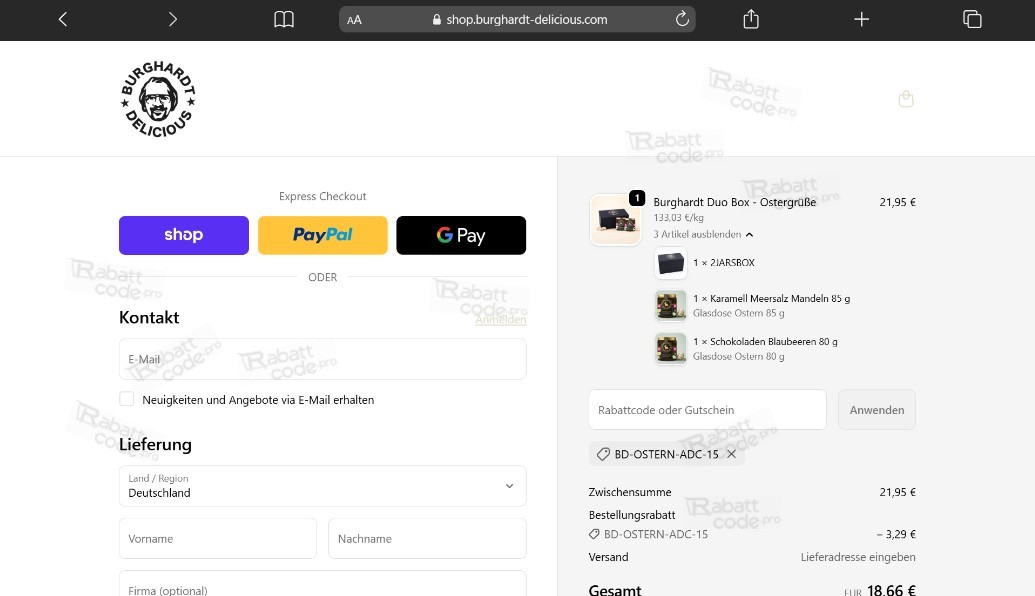Image resolution: width=1035 pixels, height=596 pixels.
Task: Open the reader view AA menu
Action: (355, 20)
